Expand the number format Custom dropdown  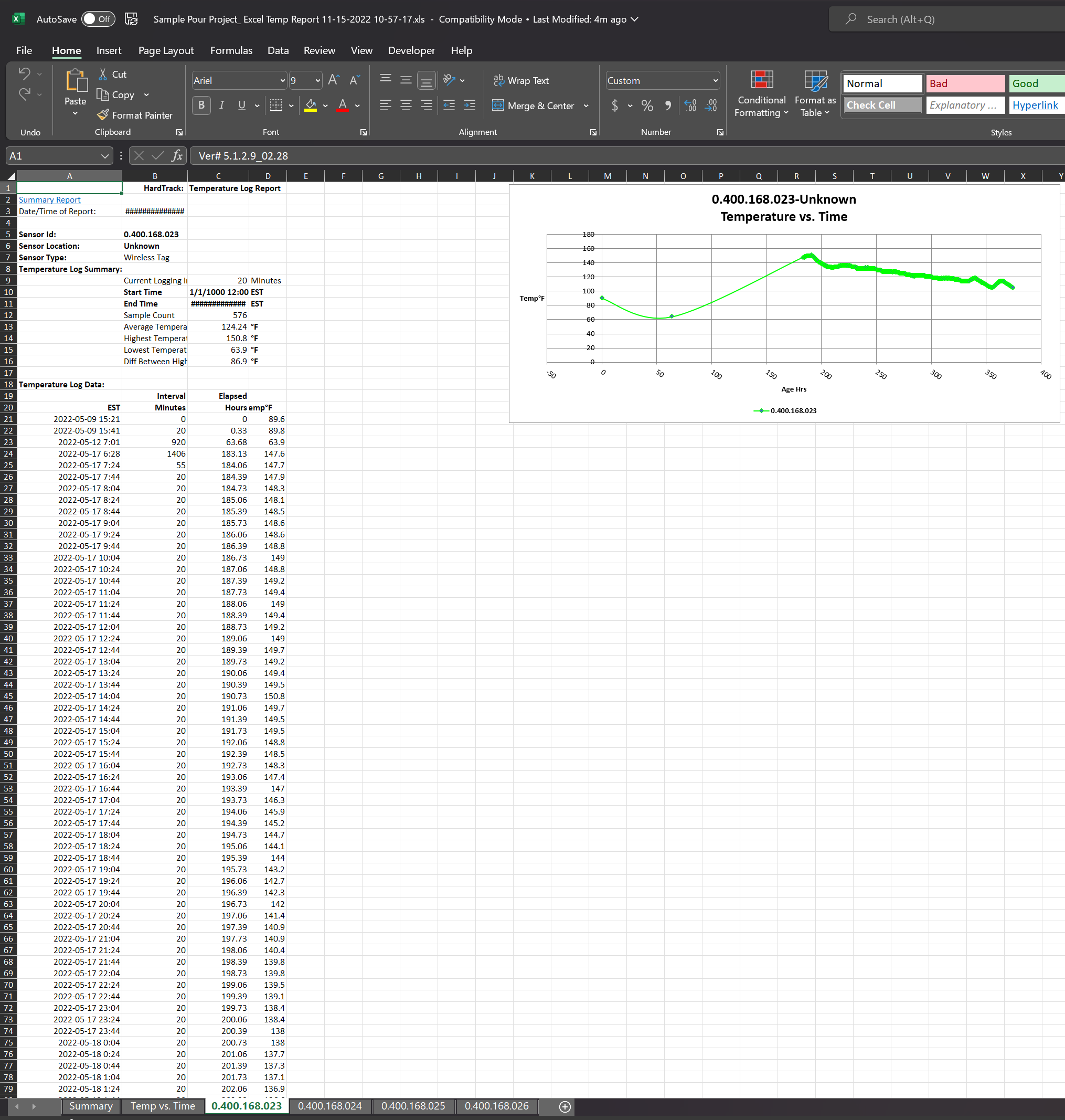click(x=715, y=81)
